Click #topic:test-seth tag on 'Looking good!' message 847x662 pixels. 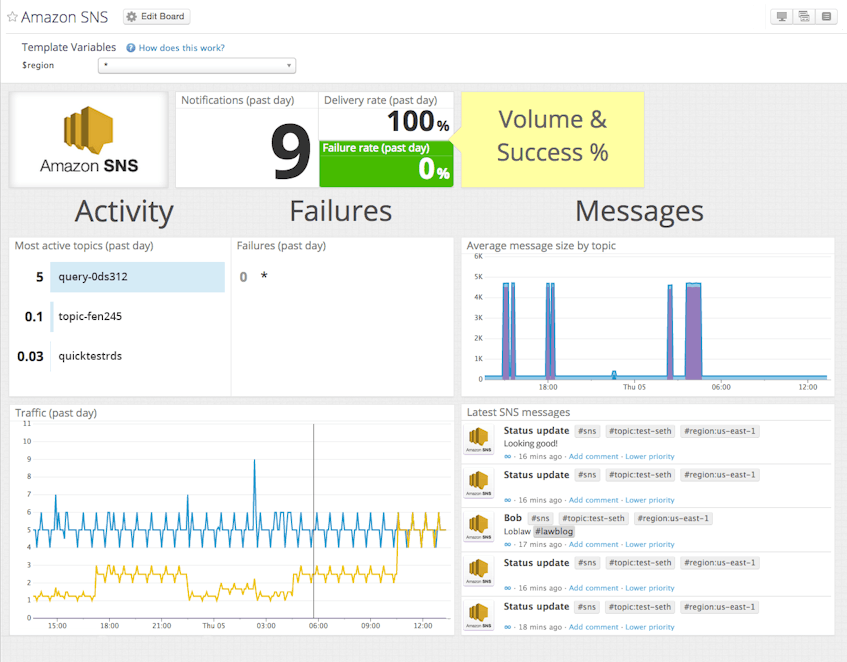640,431
